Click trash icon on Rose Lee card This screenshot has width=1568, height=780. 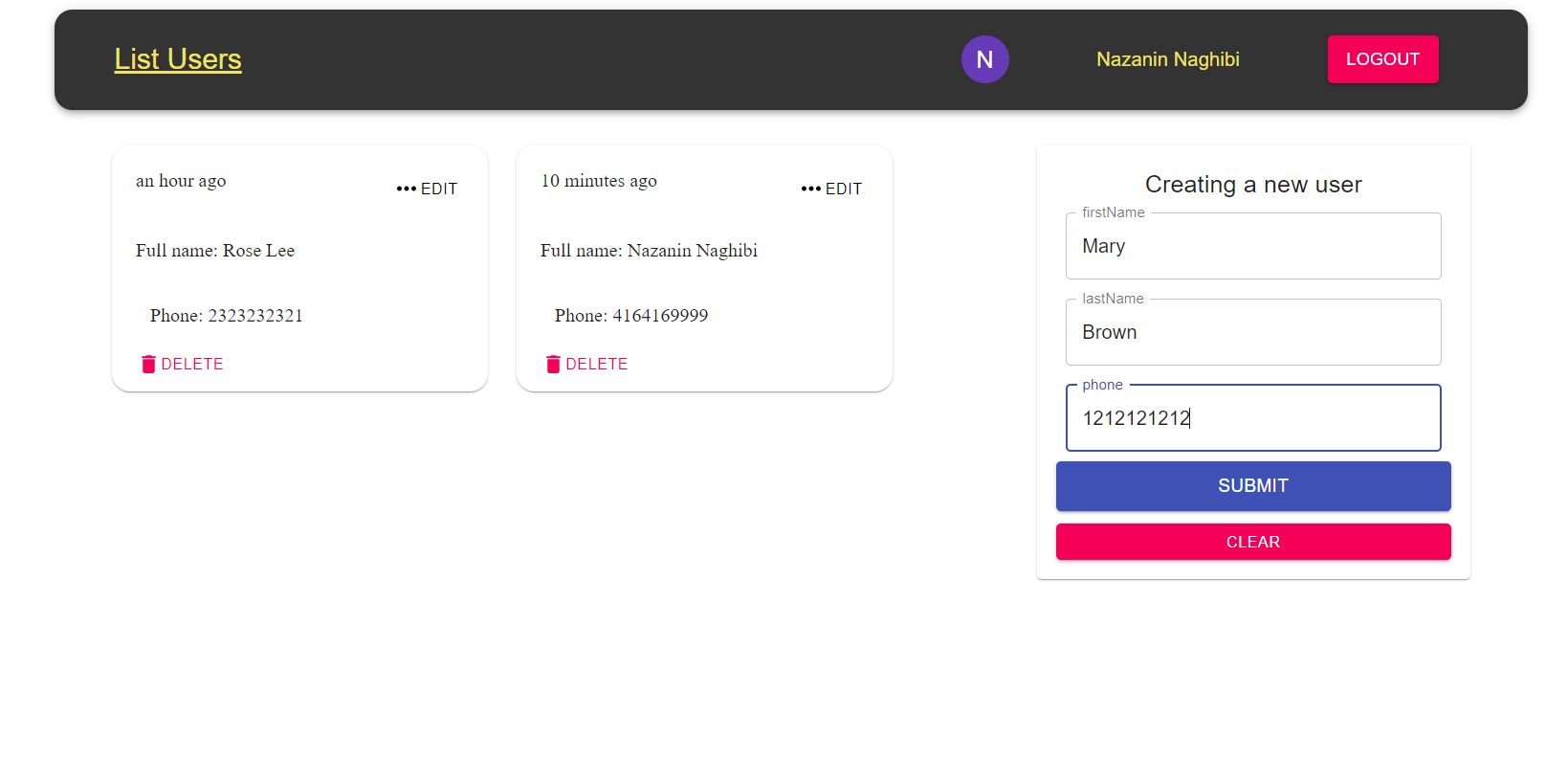click(x=148, y=364)
